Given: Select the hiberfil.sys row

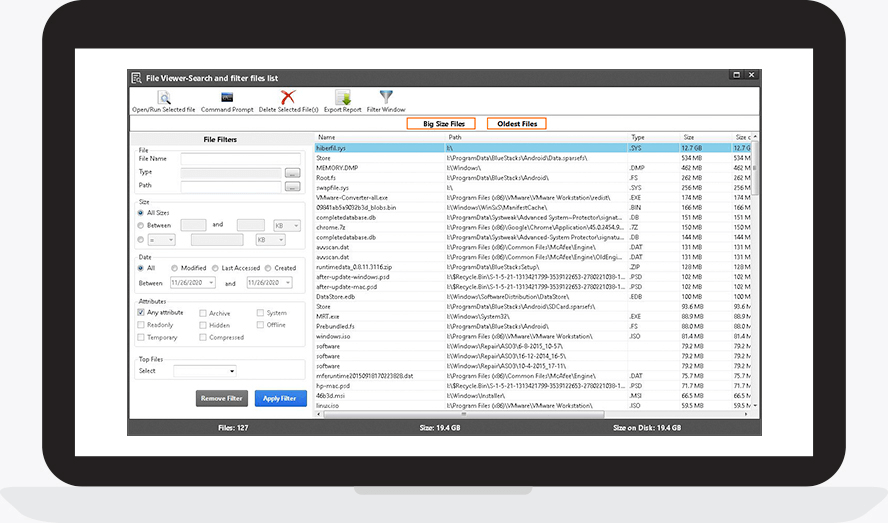Looking at the screenshot, I should [x=532, y=148].
